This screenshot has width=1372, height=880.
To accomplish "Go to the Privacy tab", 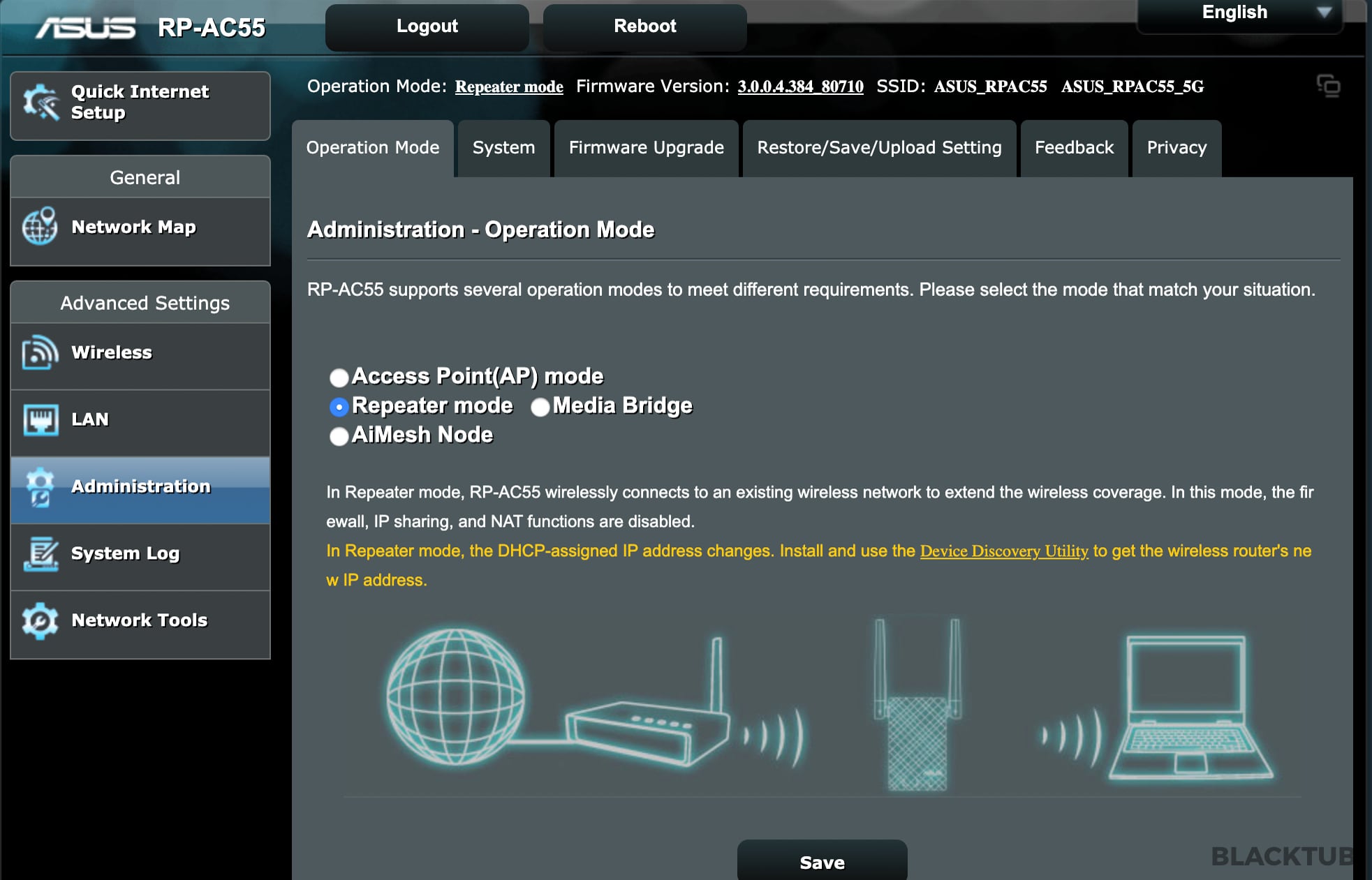I will [1176, 148].
